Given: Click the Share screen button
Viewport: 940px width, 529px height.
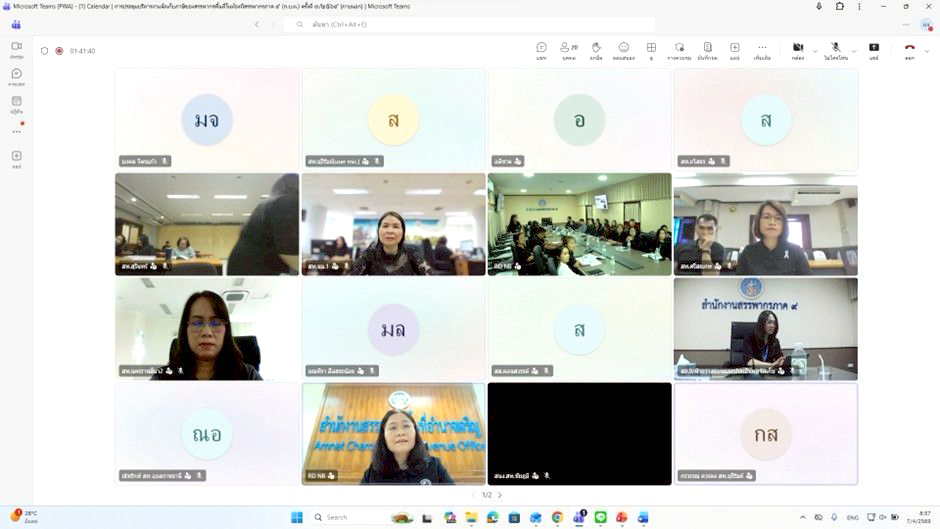Looking at the screenshot, I should [873, 50].
